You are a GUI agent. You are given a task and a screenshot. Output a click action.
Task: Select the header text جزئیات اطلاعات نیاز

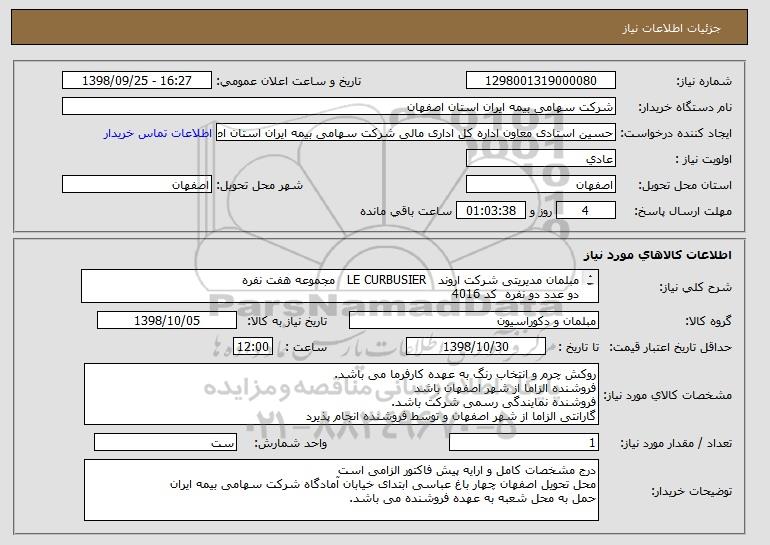point(671,28)
